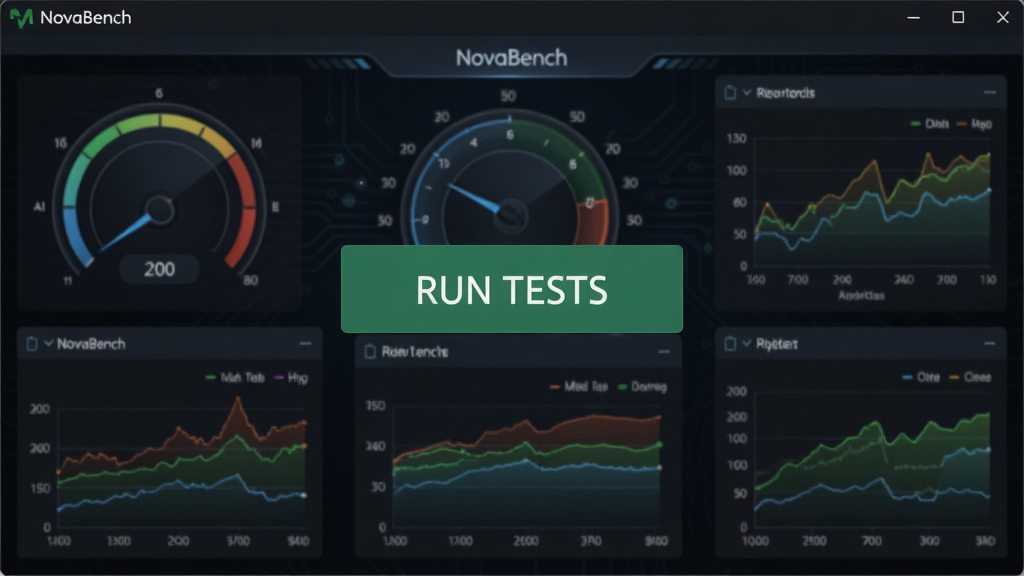Image resolution: width=1024 pixels, height=576 pixels.
Task: Click the NovaBench heading in the top banner
Action: [x=511, y=57]
